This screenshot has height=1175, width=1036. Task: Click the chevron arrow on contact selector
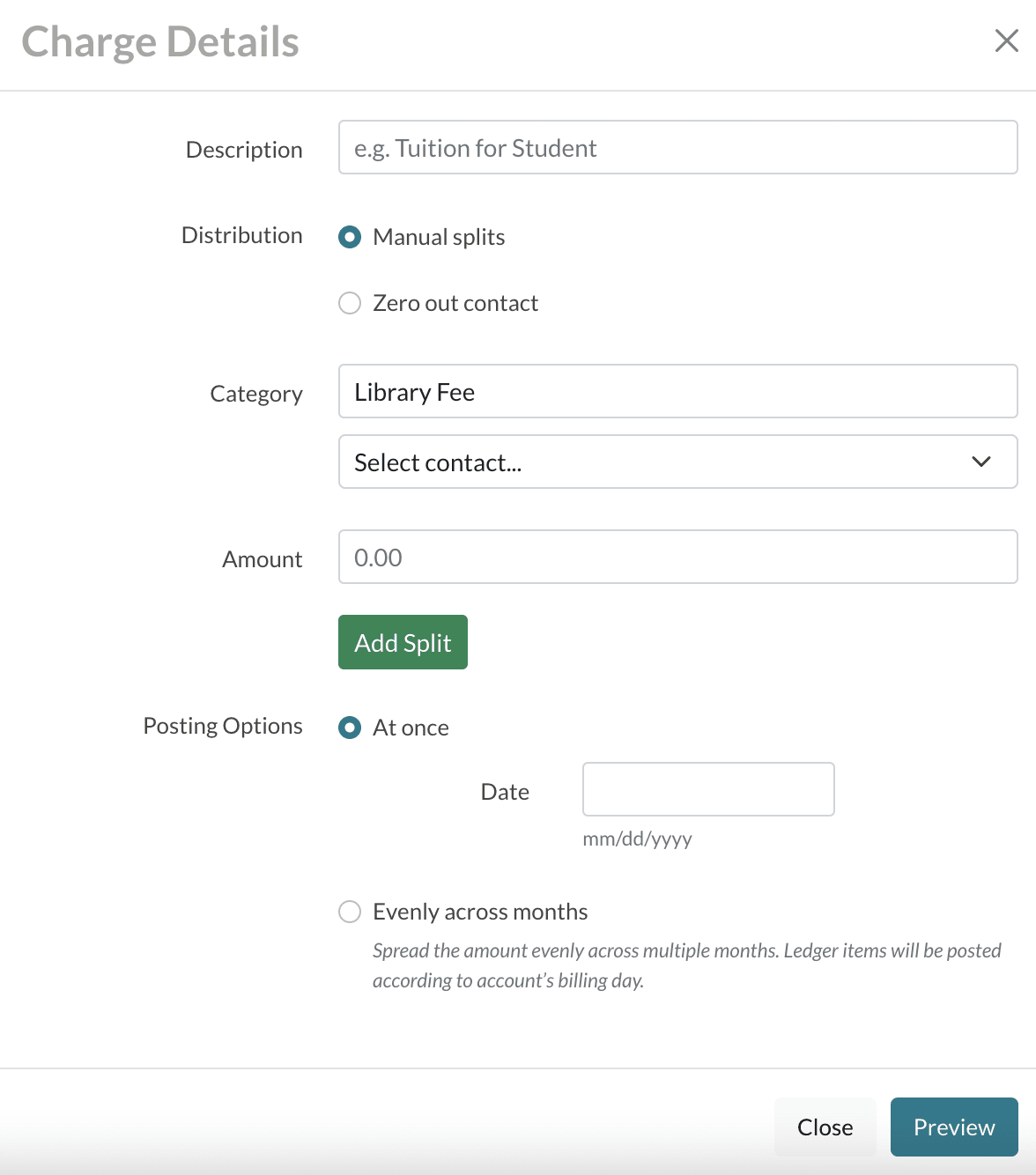pos(980,462)
